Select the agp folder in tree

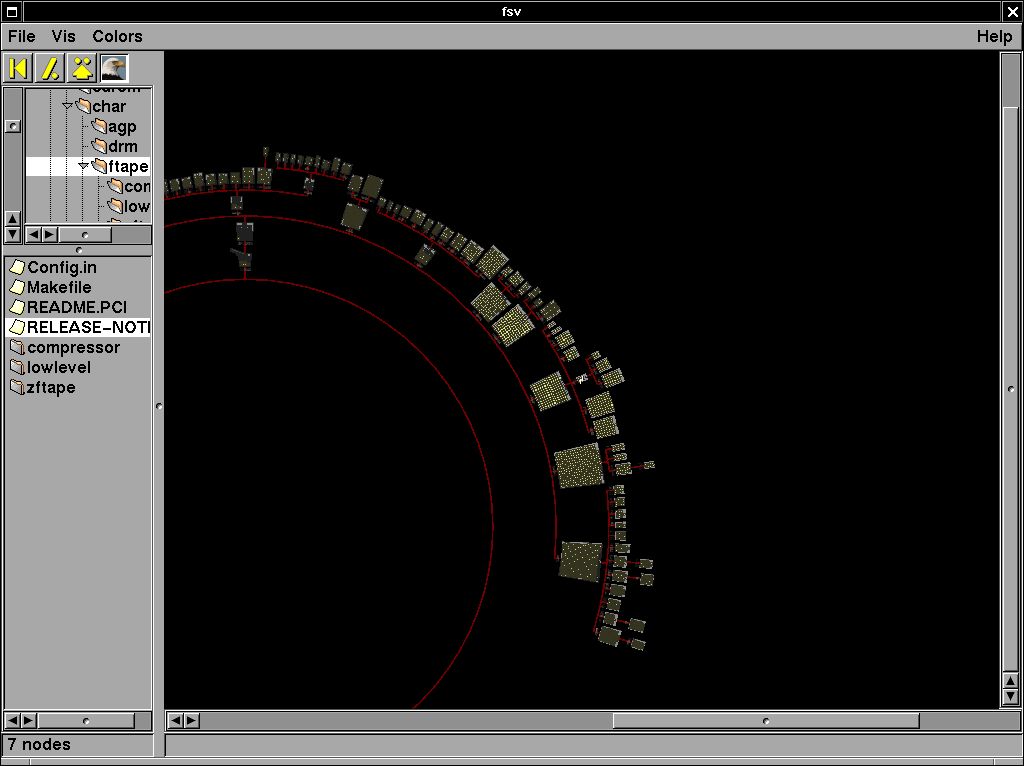[x=121, y=127]
